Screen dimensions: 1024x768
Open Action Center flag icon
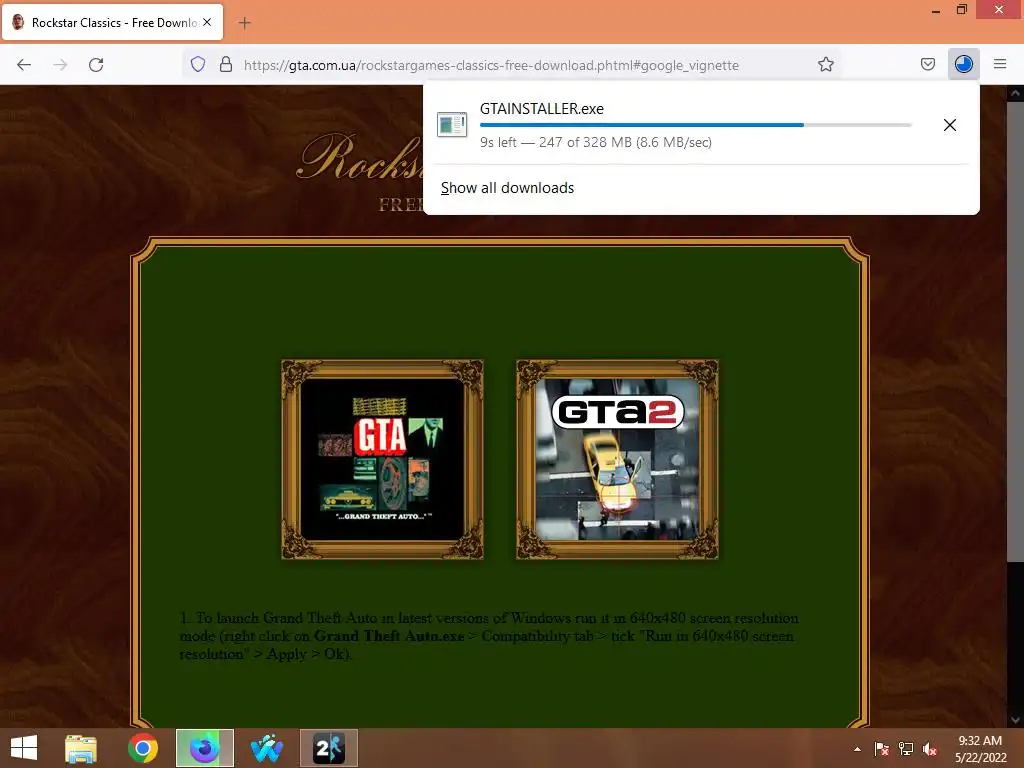882,749
